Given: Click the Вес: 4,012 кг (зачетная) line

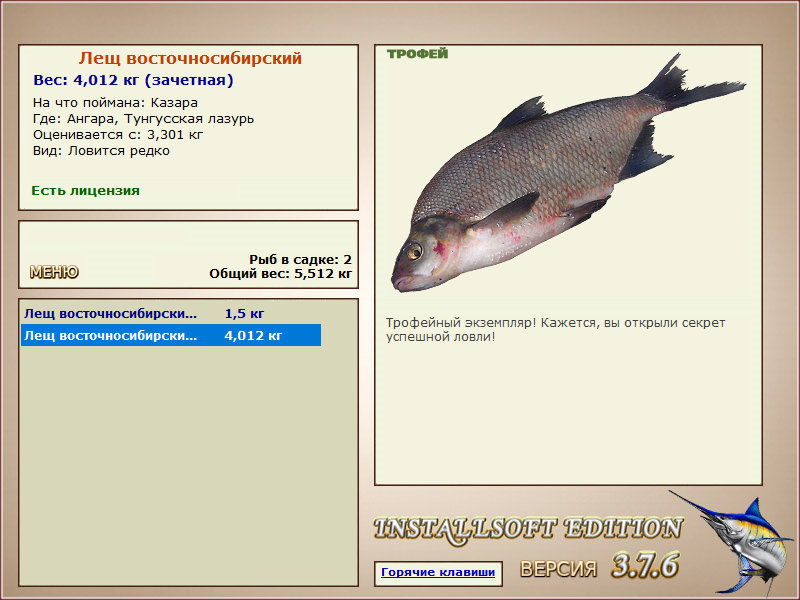Looking at the screenshot, I should pos(133,80).
